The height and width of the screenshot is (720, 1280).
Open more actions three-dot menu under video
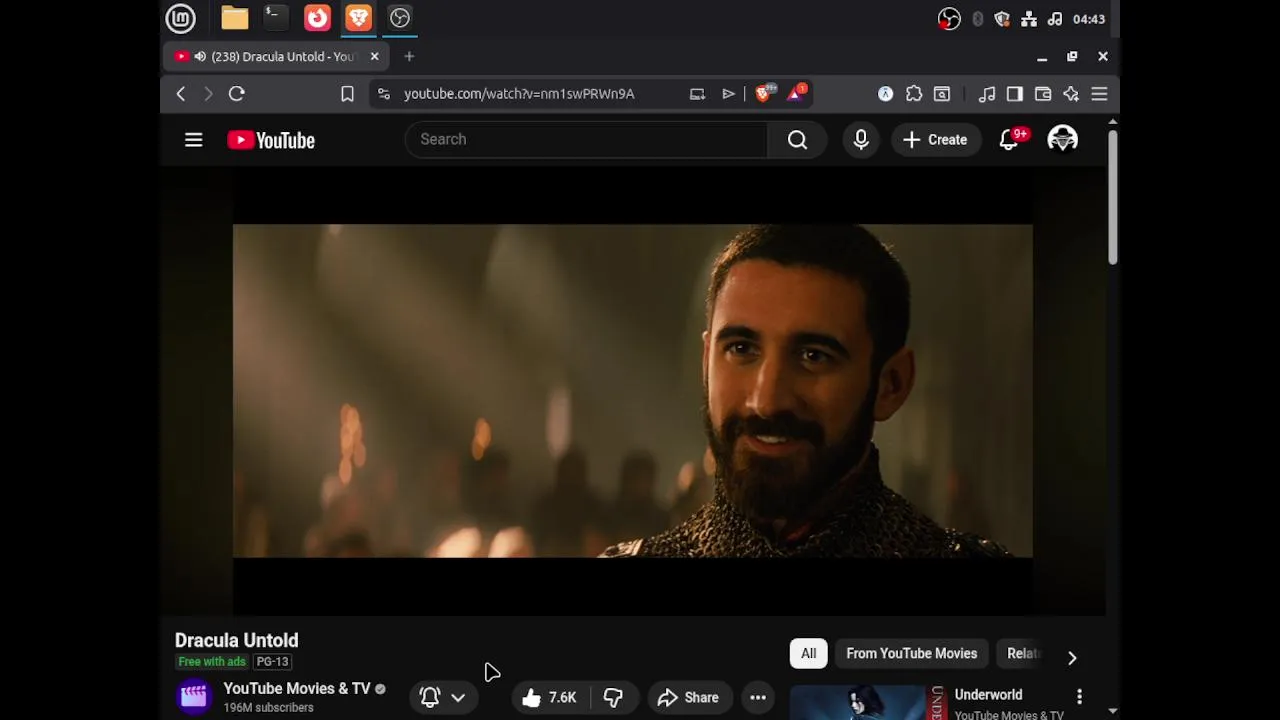pyautogui.click(x=758, y=697)
